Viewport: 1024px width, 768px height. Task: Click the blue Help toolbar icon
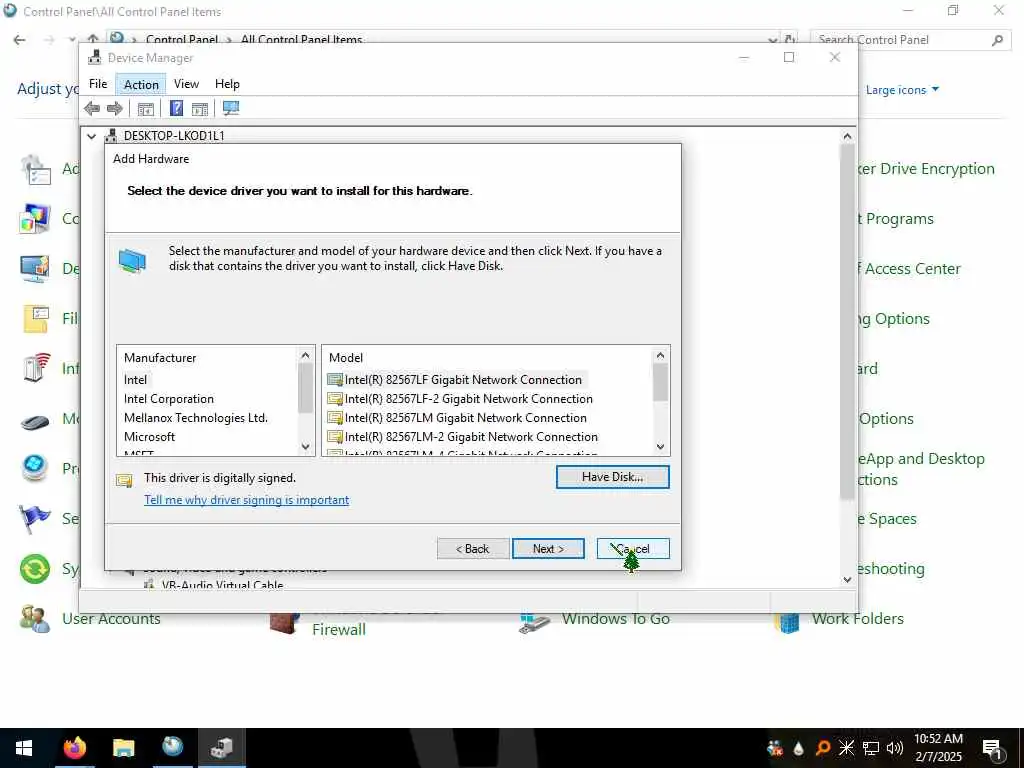click(176, 108)
